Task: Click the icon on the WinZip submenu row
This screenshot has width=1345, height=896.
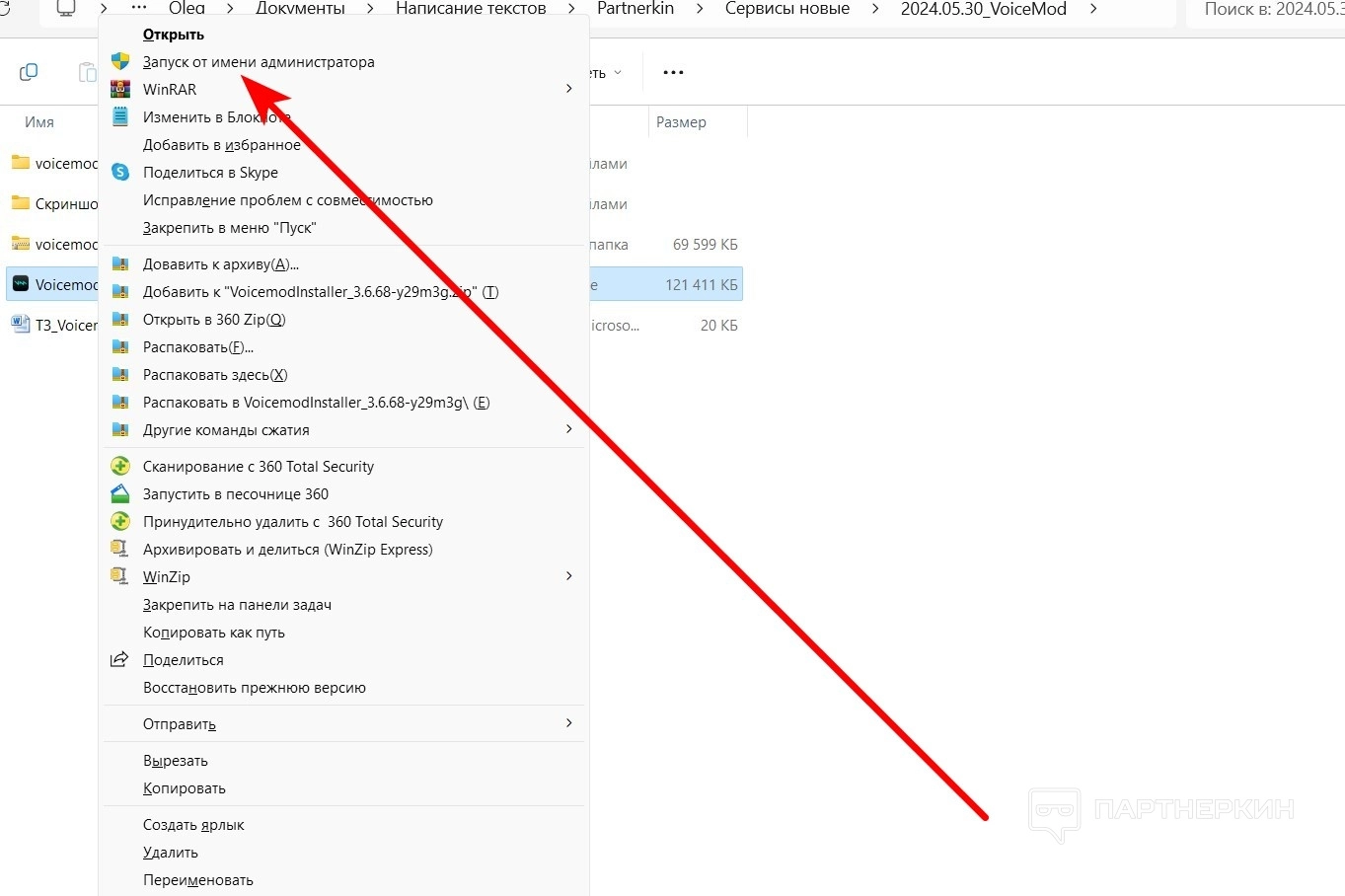Action: 120,576
